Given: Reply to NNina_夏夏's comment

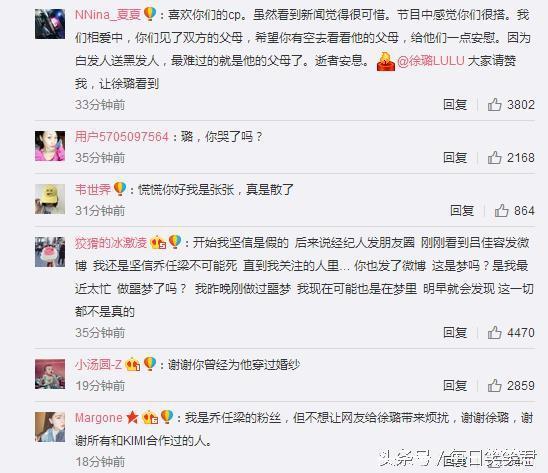Looking at the screenshot, I should pos(455,105).
